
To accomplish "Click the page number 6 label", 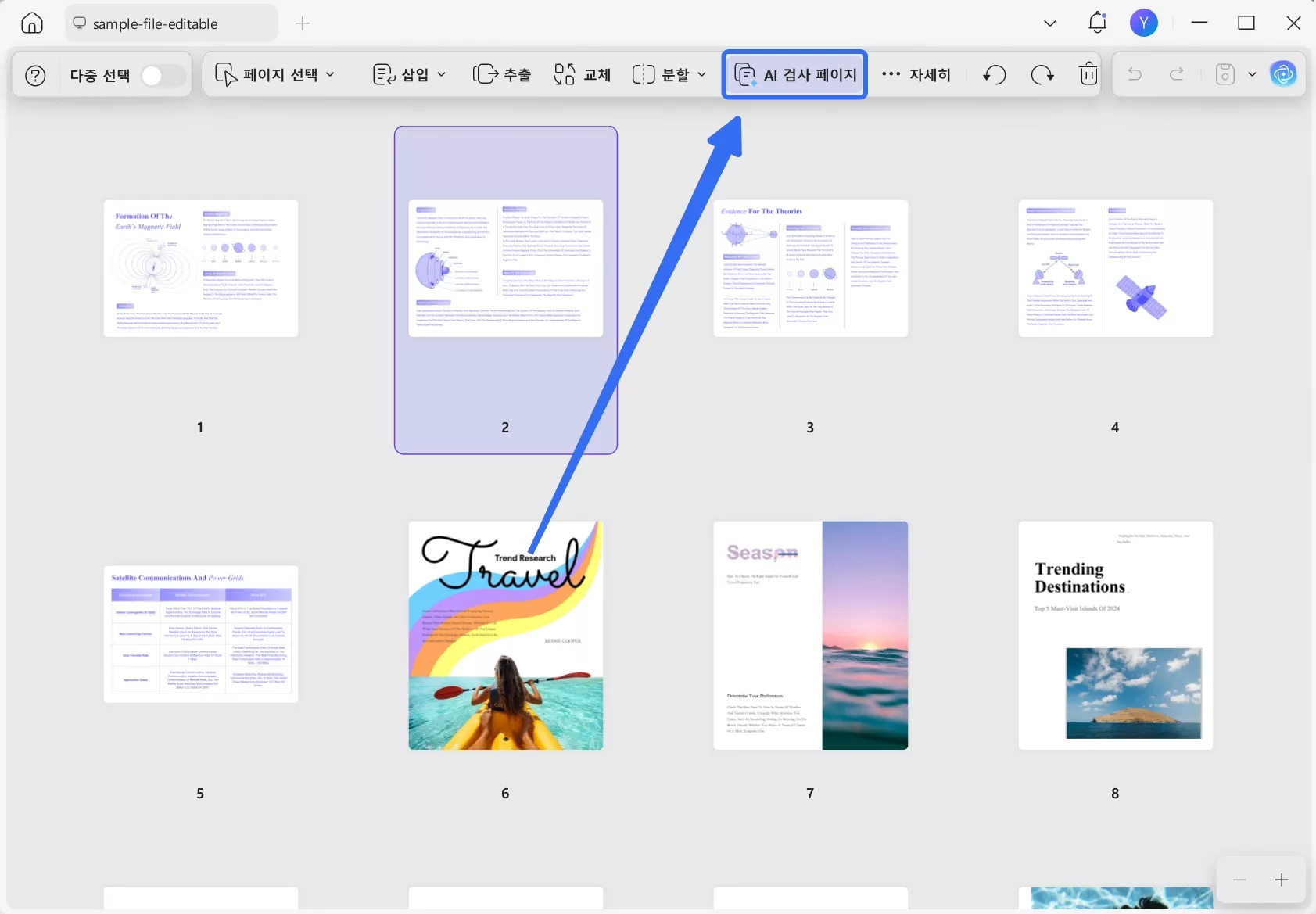I will point(505,794).
